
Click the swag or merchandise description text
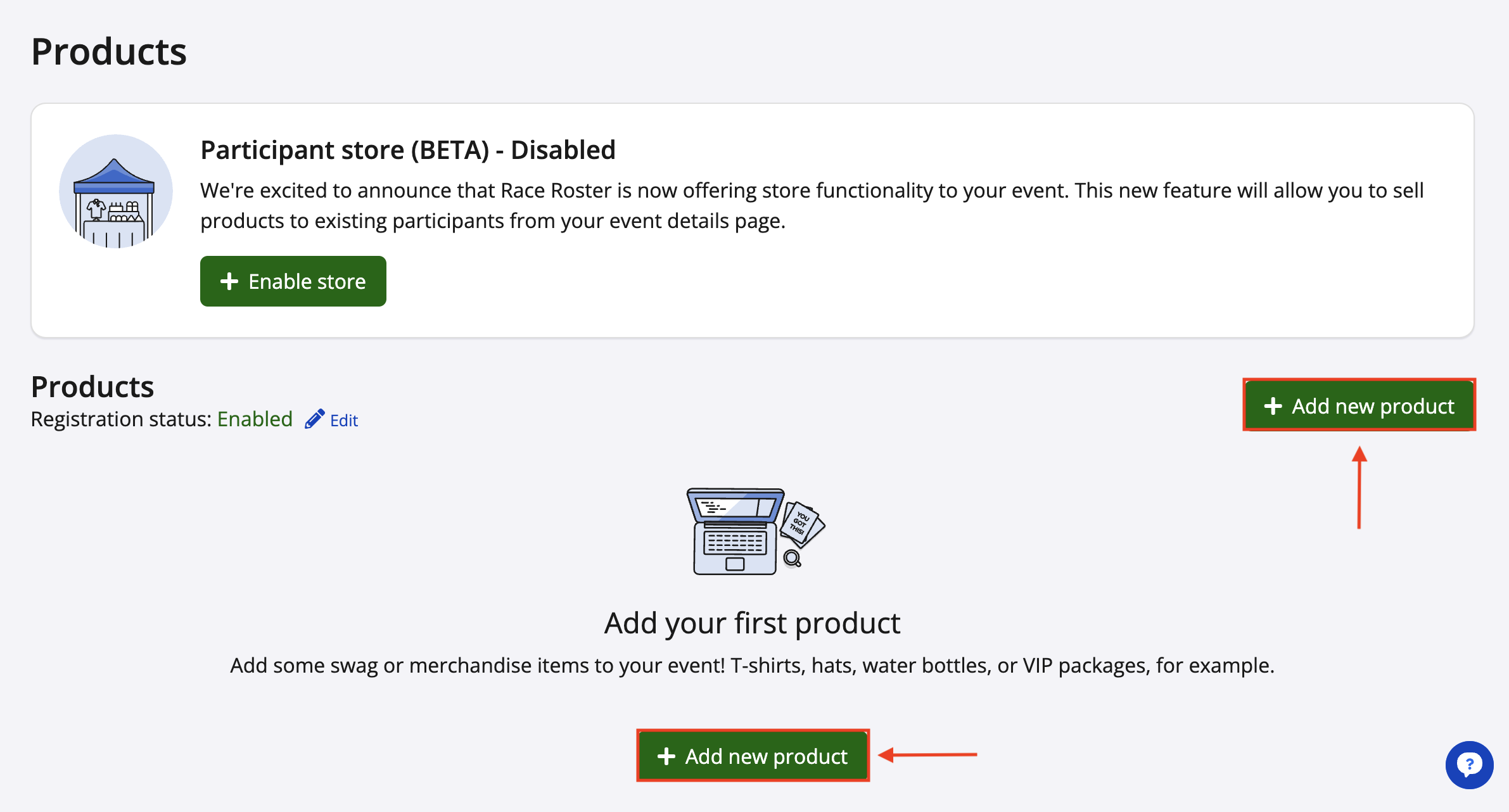(x=752, y=666)
